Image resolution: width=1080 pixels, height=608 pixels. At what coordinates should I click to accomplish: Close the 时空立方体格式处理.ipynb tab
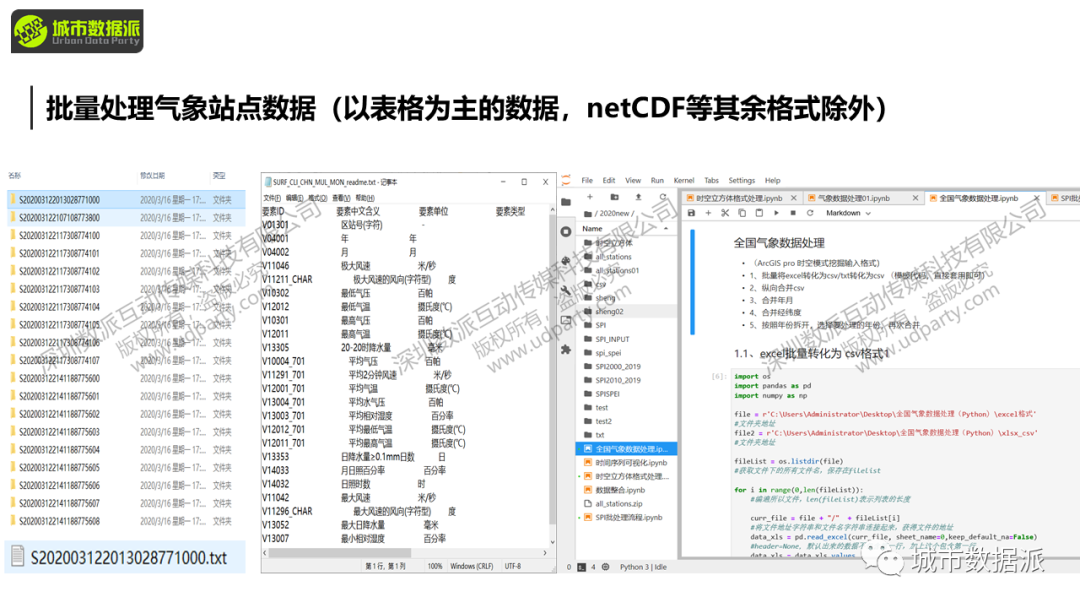pyautogui.click(x=793, y=198)
